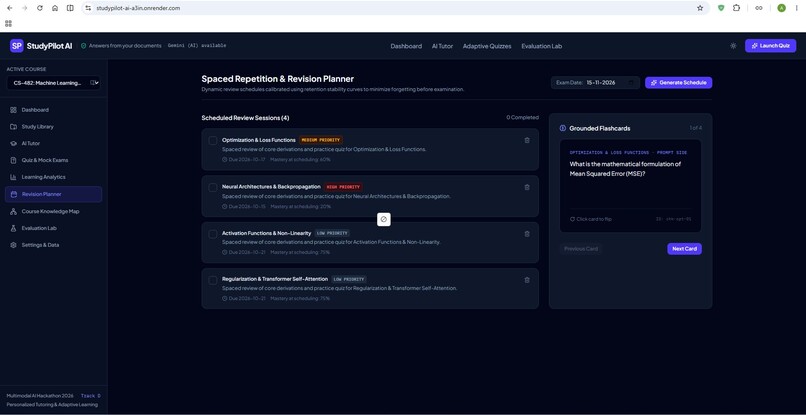The width and height of the screenshot is (806, 415).
Task: Open the exam date calendar picker
Action: coord(631,82)
